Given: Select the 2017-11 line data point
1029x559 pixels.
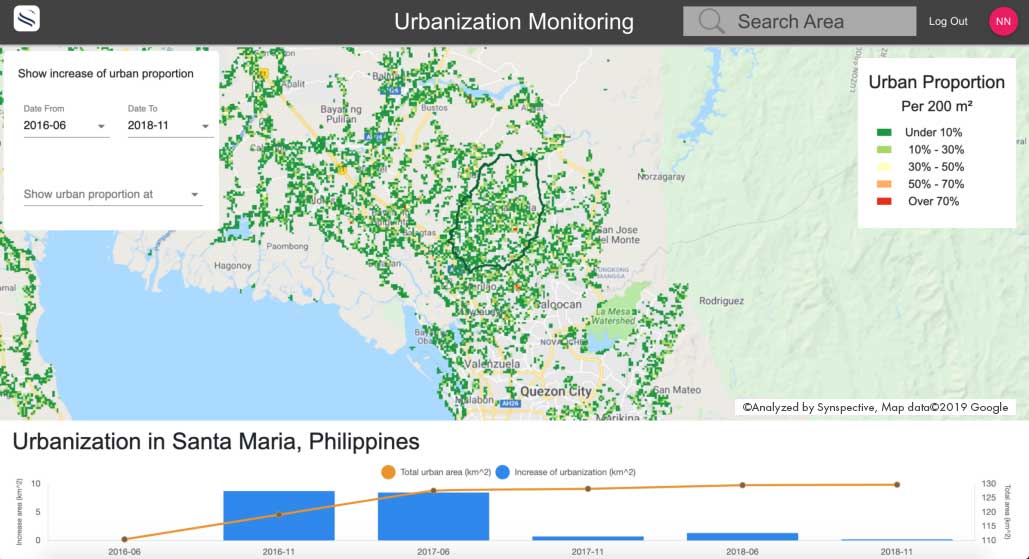Looking at the screenshot, I should click(x=588, y=489).
